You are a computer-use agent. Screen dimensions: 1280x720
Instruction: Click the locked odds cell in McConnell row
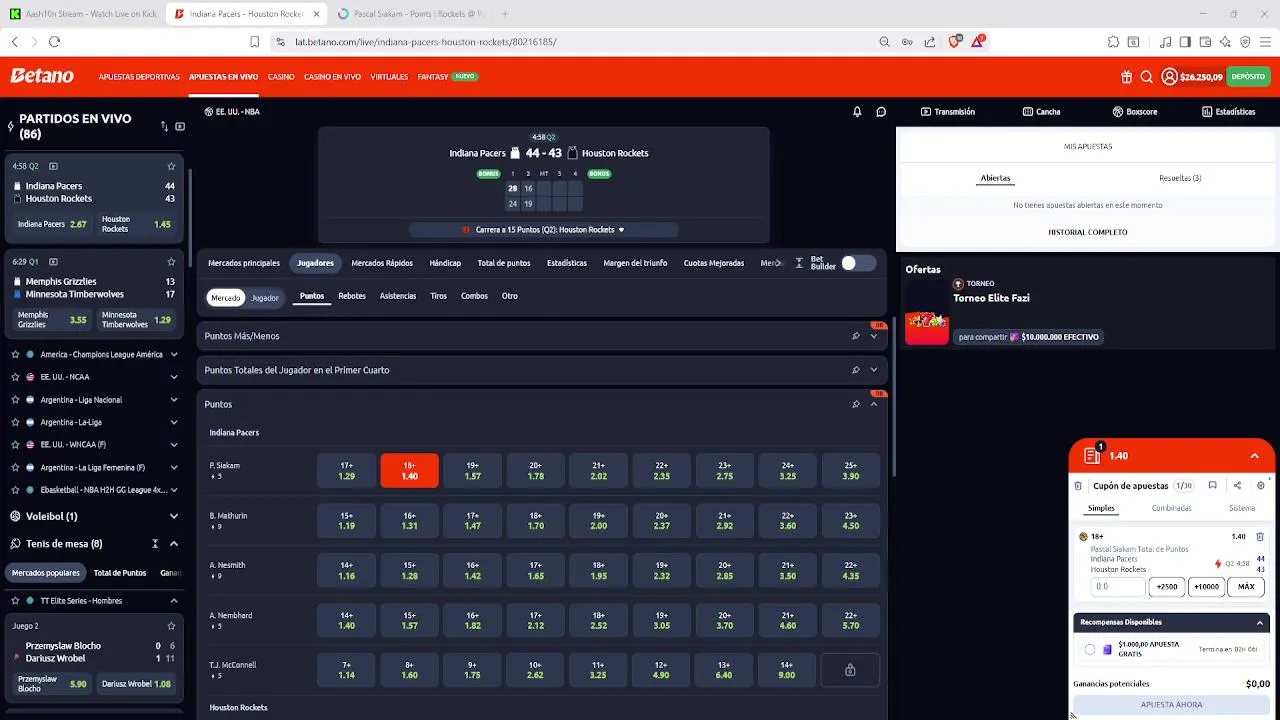[x=850, y=670]
